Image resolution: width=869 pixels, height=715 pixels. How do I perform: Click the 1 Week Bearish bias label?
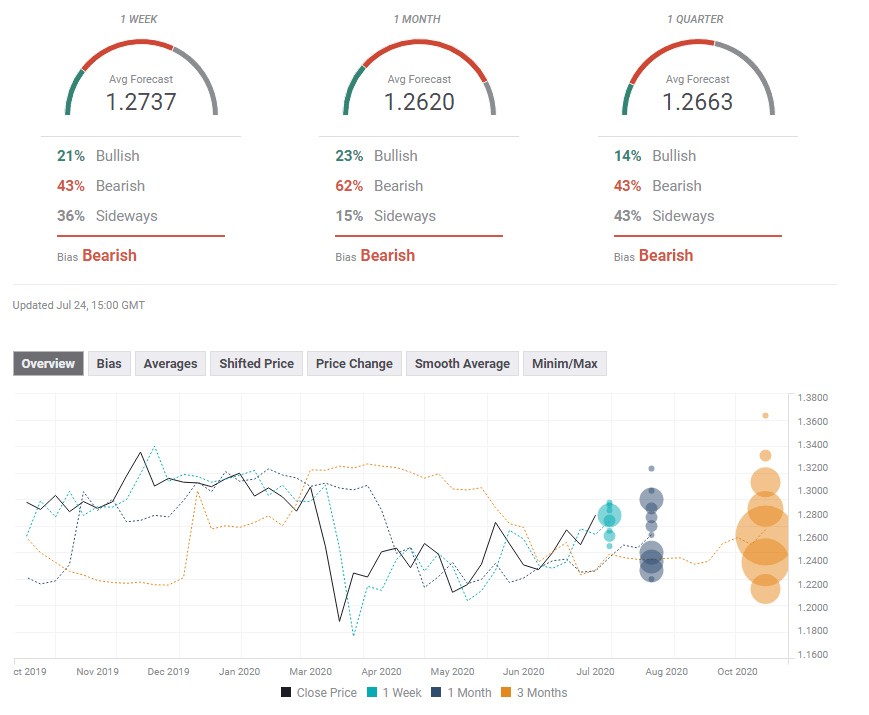coord(109,256)
